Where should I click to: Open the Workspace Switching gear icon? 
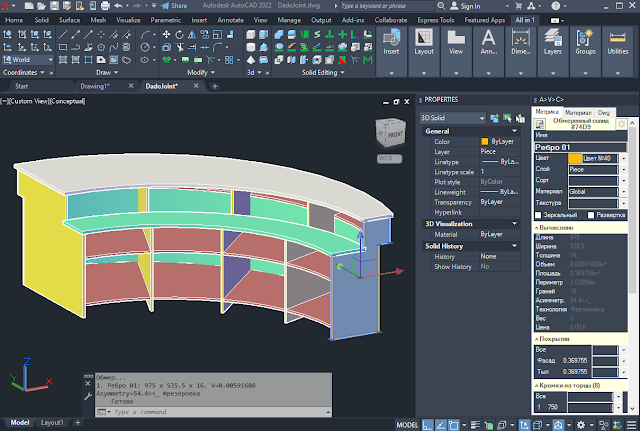(581, 425)
